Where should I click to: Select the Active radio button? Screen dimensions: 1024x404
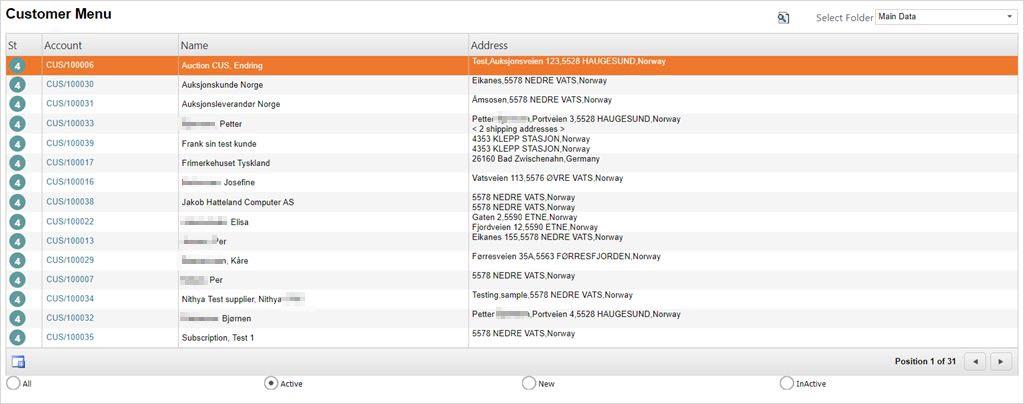coord(271,383)
